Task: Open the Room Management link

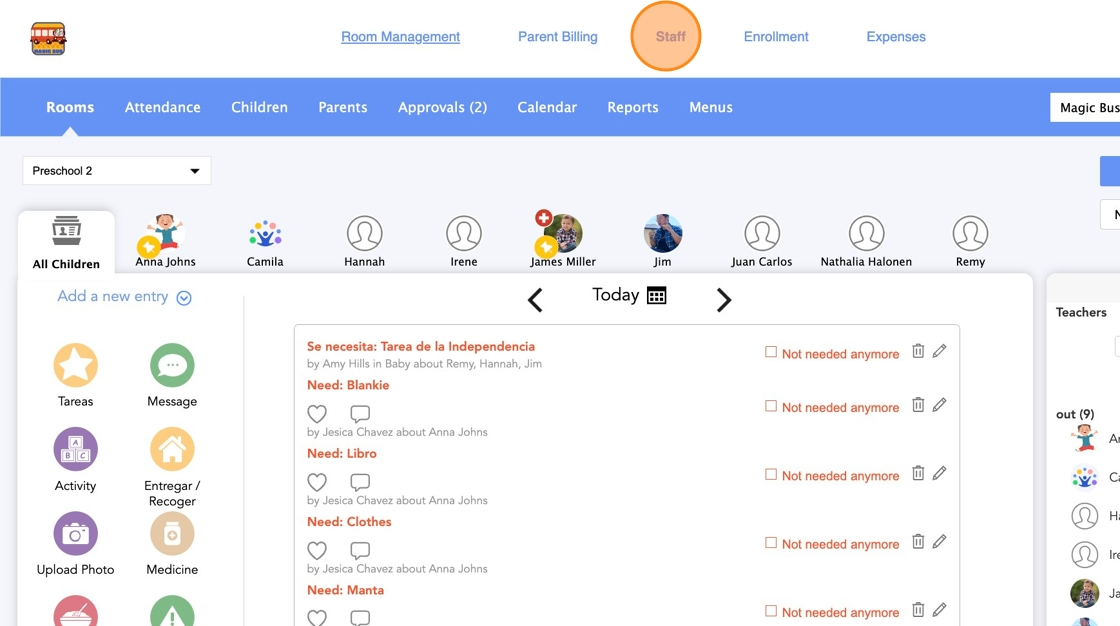Action: (x=401, y=36)
